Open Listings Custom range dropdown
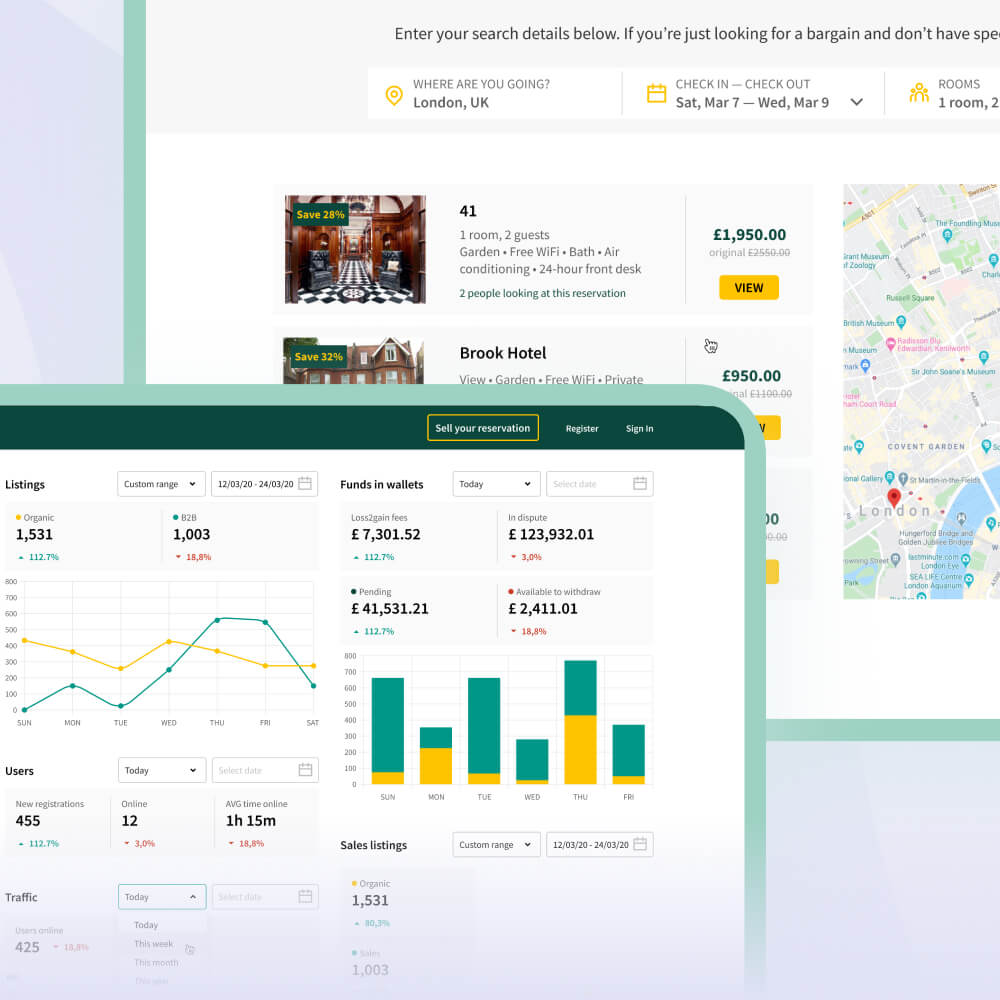Screen dimensions: 1000x1000 coord(161,484)
